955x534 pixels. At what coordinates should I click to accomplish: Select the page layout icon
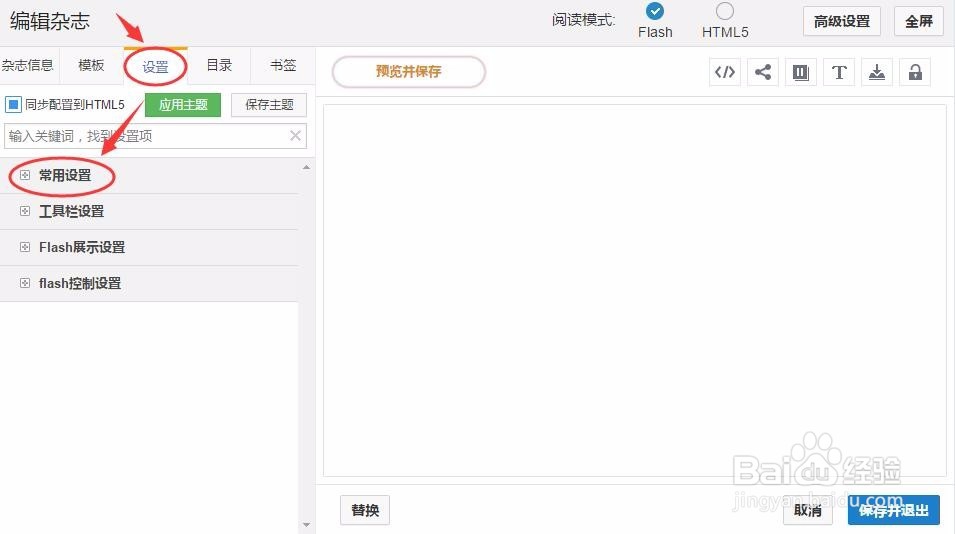pyautogui.click(x=801, y=72)
